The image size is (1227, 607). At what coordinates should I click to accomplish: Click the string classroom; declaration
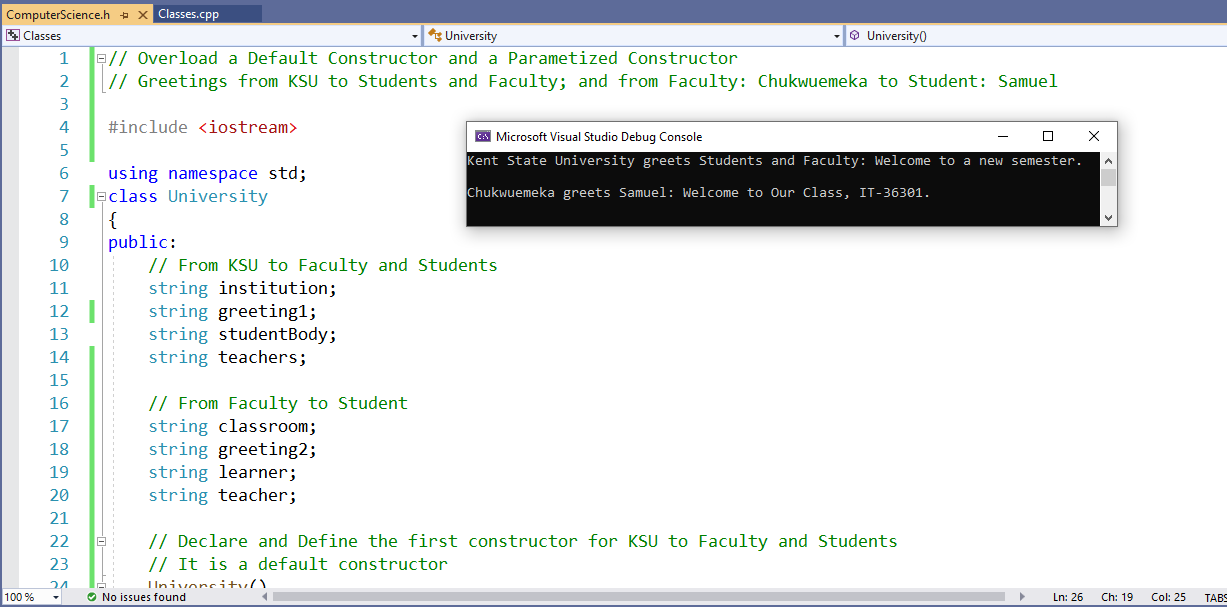coord(233,426)
